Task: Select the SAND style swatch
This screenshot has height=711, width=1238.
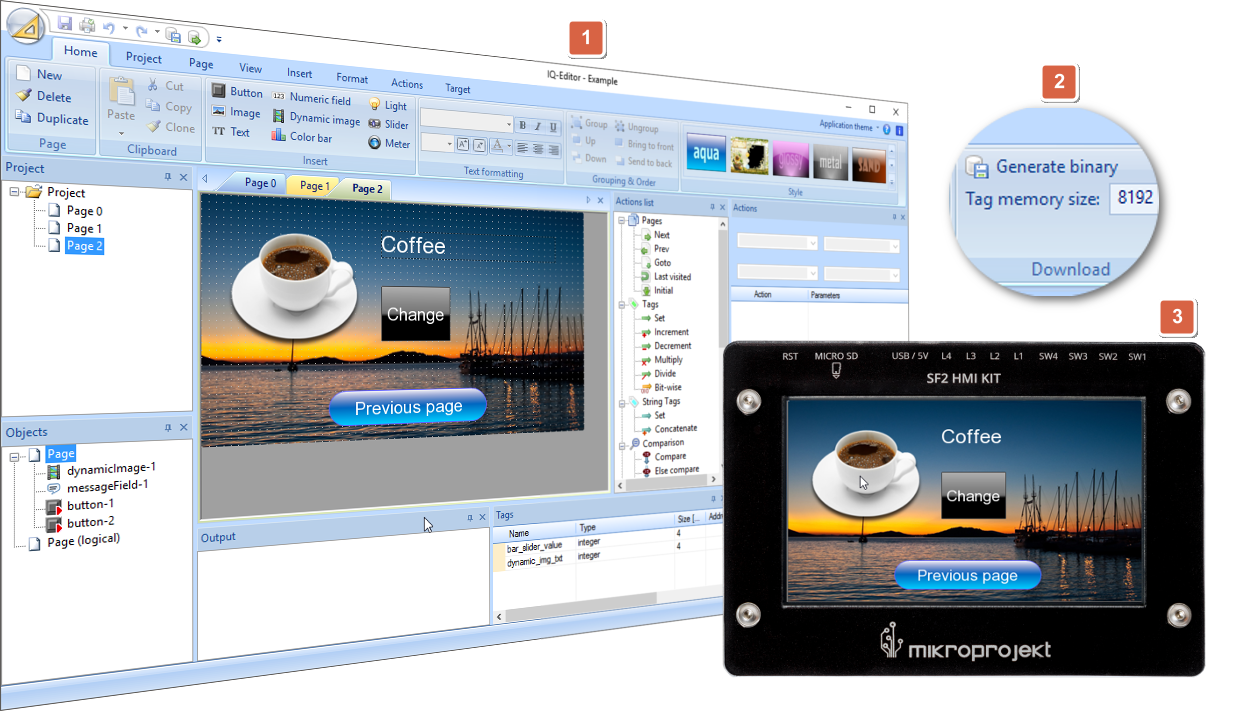Action: (868, 164)
